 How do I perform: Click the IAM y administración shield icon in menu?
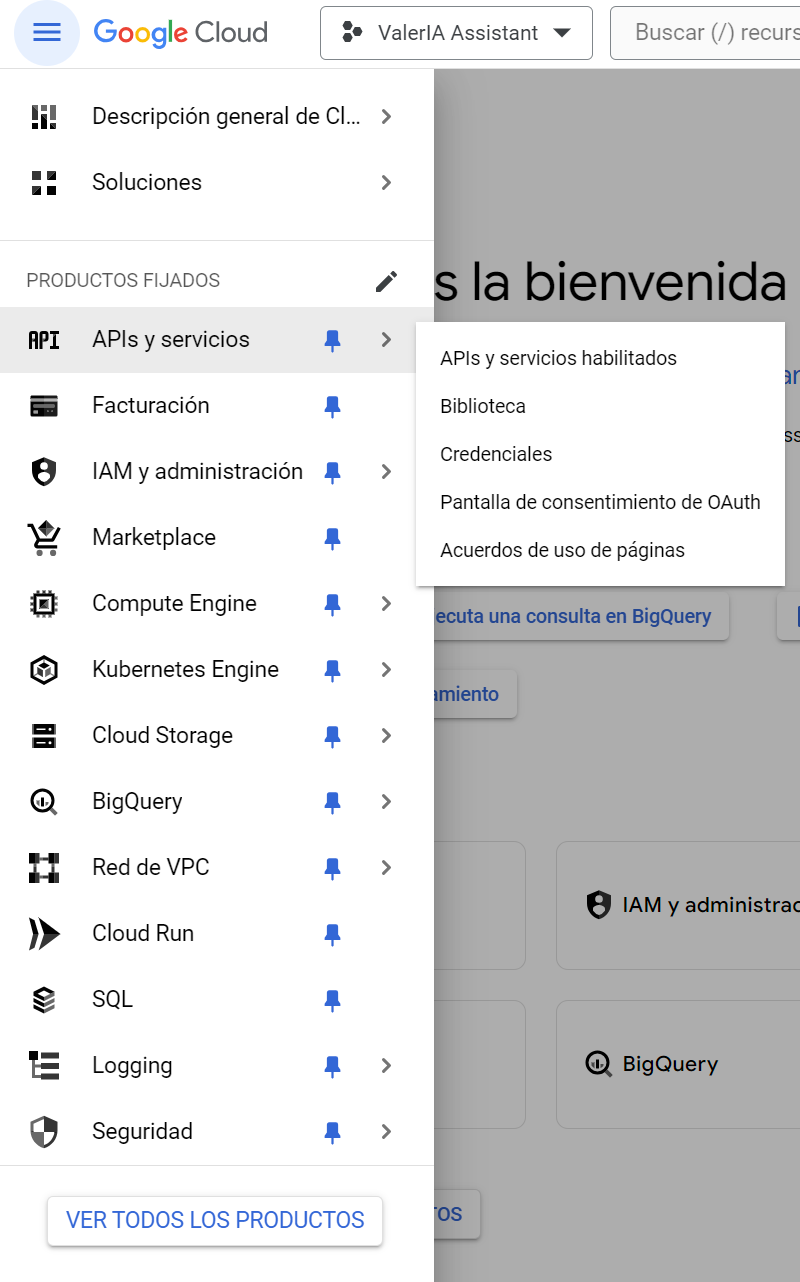tap(44, 472)
